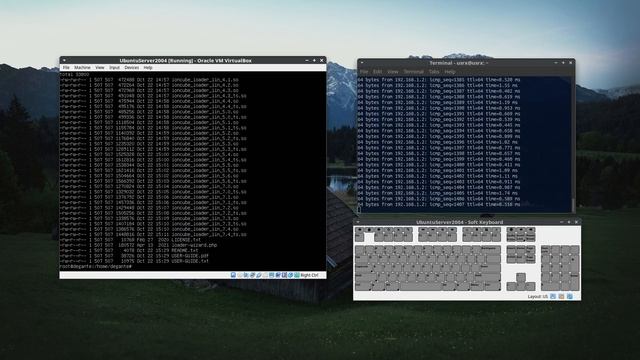Screen dimensions: 640x360
Task: Click the keyboard capture indicator beside Right Ctrl
Action: [x=297, y=275]
